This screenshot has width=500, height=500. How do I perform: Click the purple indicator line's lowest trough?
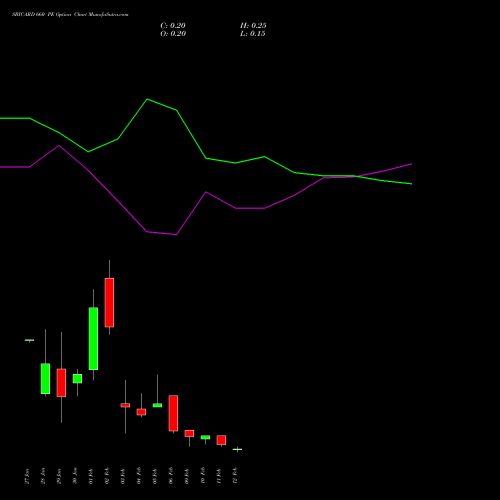click(176, 235)
